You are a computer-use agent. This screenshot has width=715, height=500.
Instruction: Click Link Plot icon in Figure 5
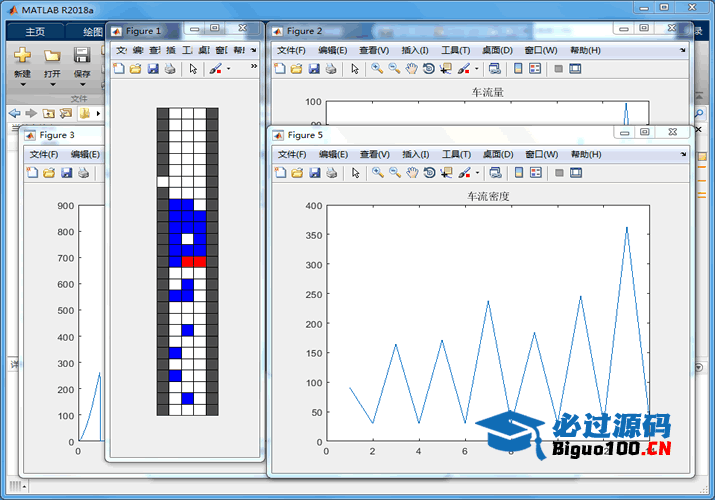click(x=496, y=173)
